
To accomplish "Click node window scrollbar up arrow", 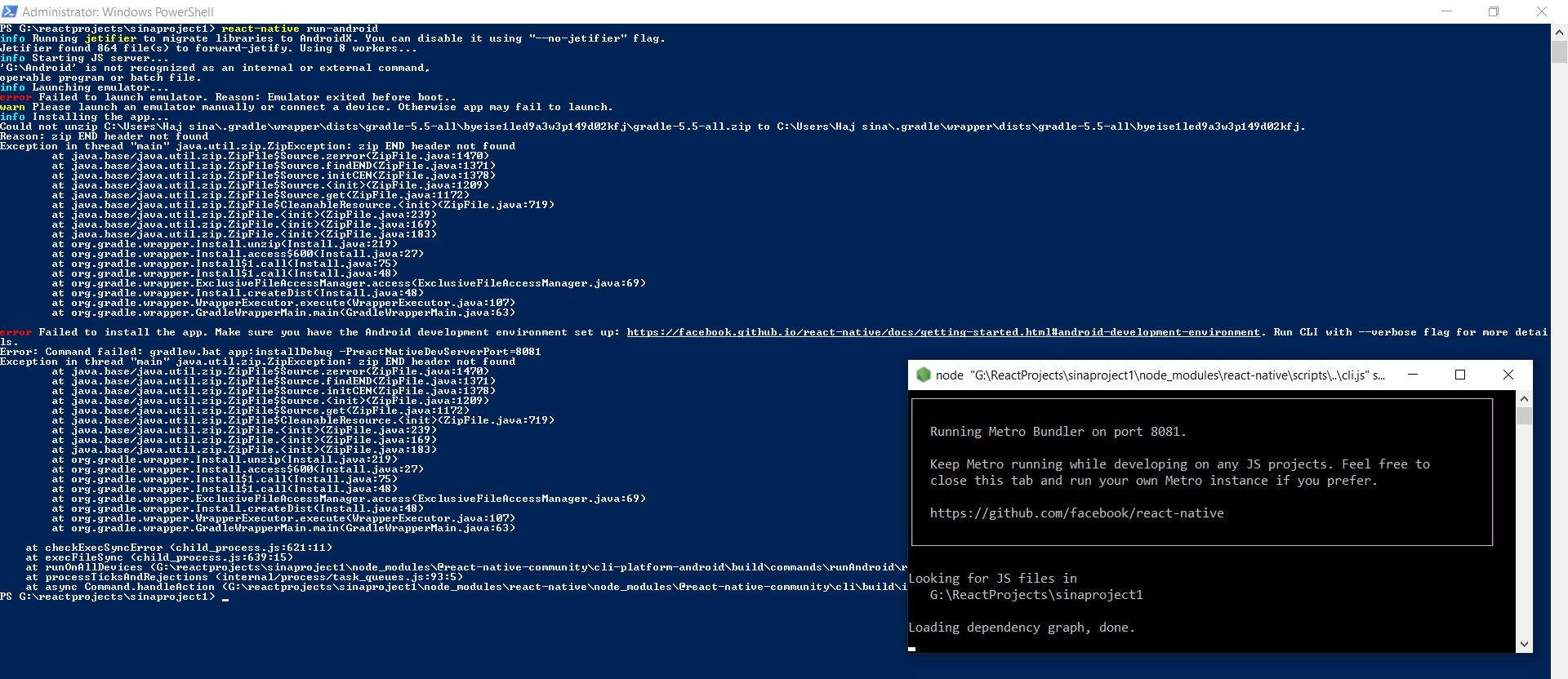I will (x=1524, y=399).
